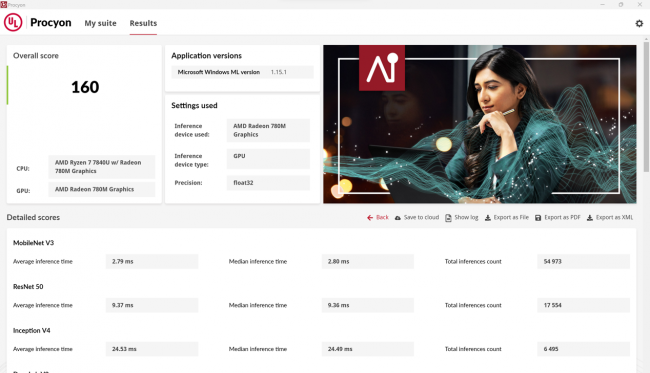
Task: Click the vertical scrollbar thumb
Action: click(x=646, y=106)
